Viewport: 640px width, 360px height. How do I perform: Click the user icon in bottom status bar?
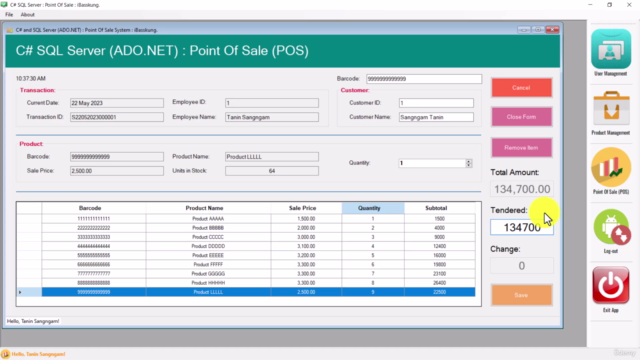point(5,354)
